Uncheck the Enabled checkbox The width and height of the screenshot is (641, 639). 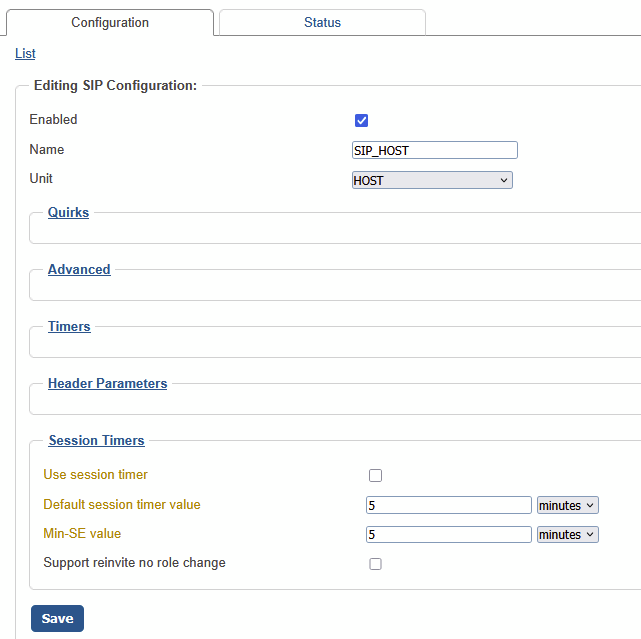click(x=362, y=121)
